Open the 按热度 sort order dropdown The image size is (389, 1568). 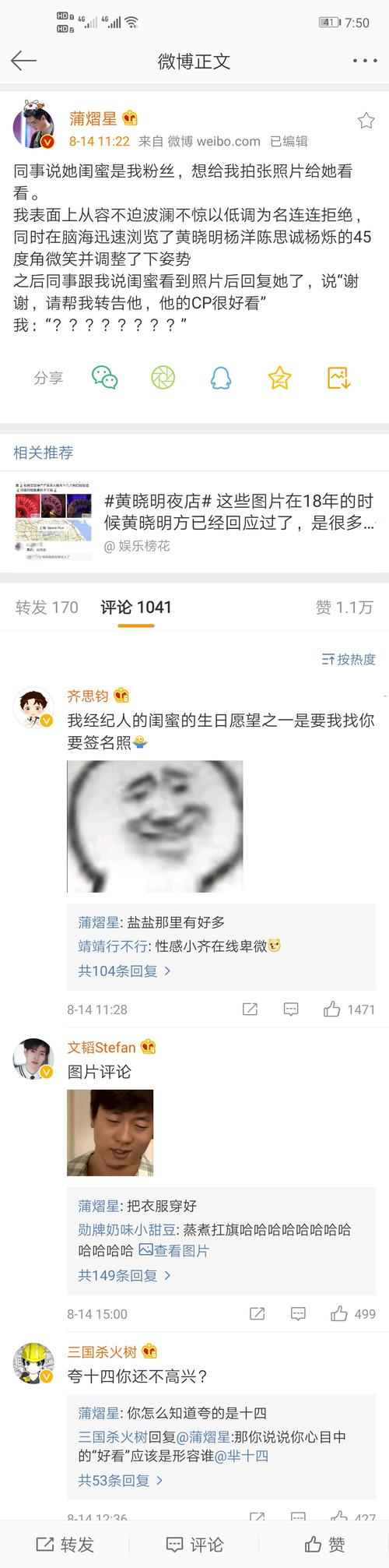[349, 659]
